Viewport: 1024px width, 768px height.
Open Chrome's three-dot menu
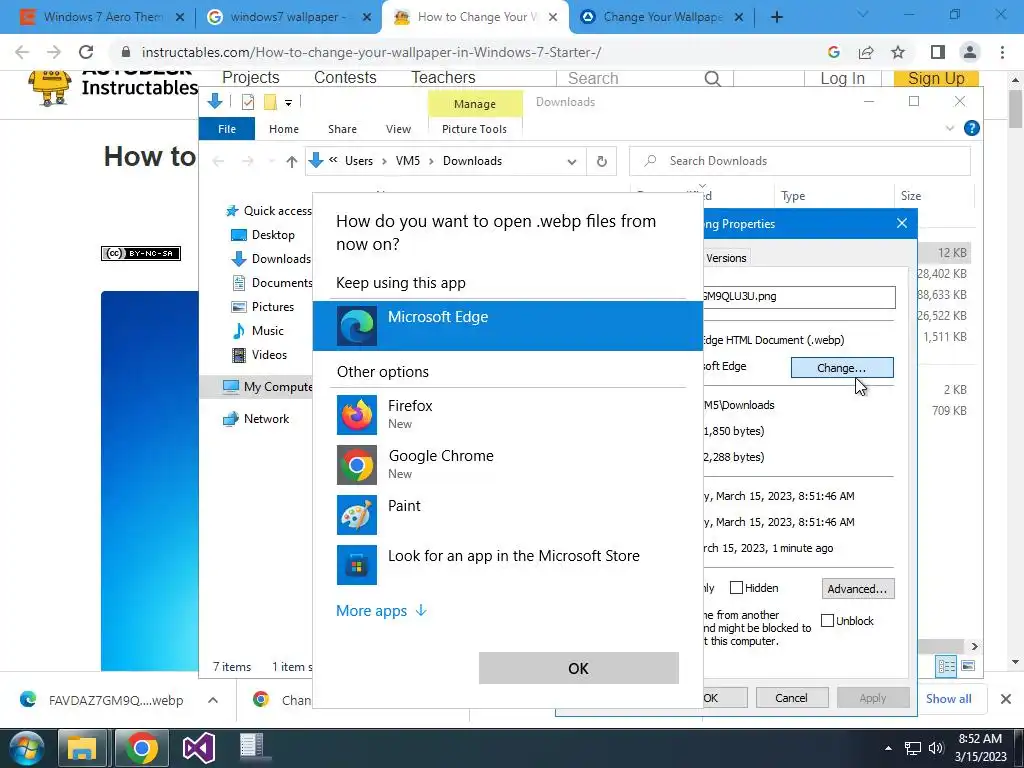(x=1002, y=52)
